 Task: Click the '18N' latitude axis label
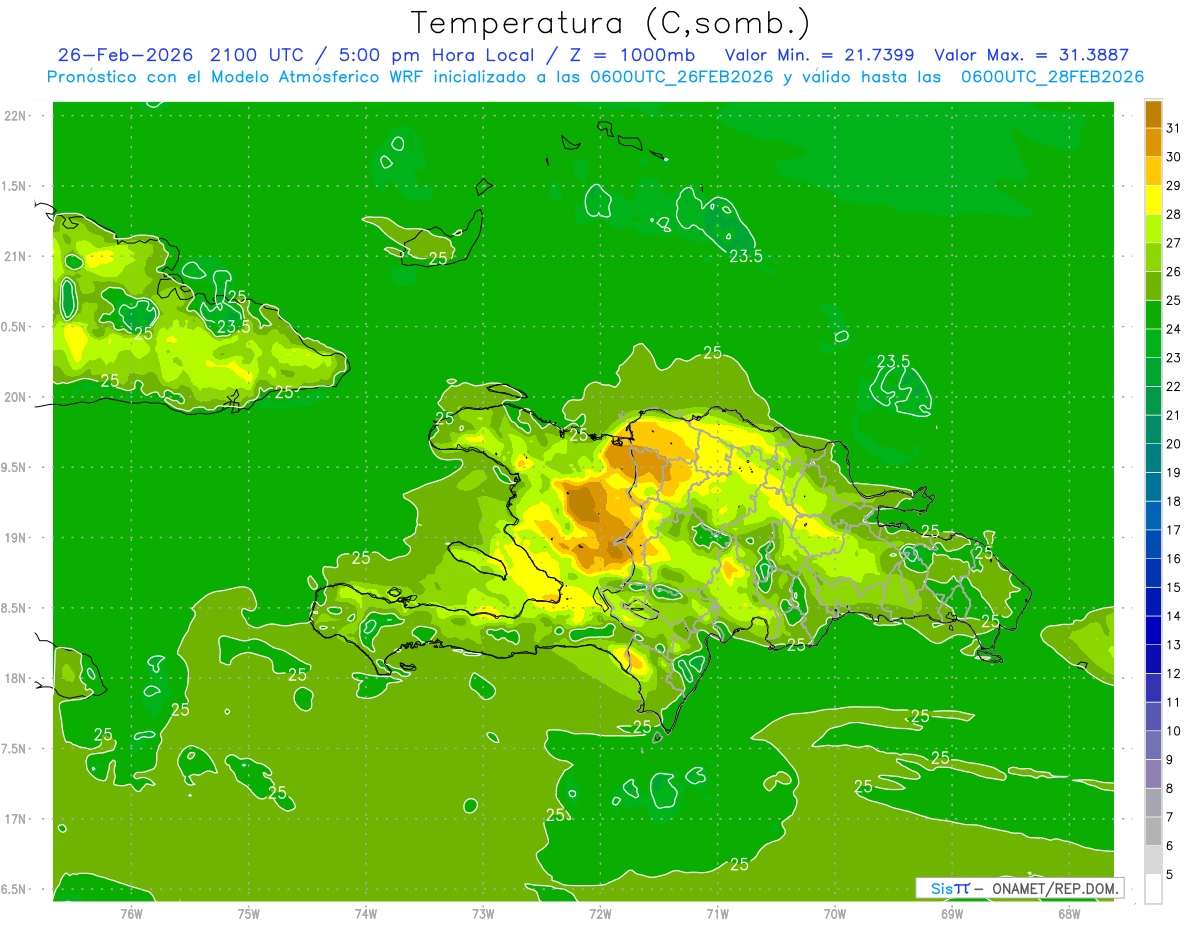[16, 678]
